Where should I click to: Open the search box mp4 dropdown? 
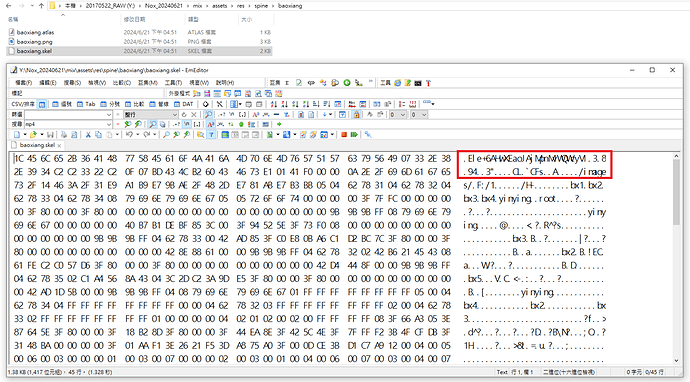tap(109, 124)
